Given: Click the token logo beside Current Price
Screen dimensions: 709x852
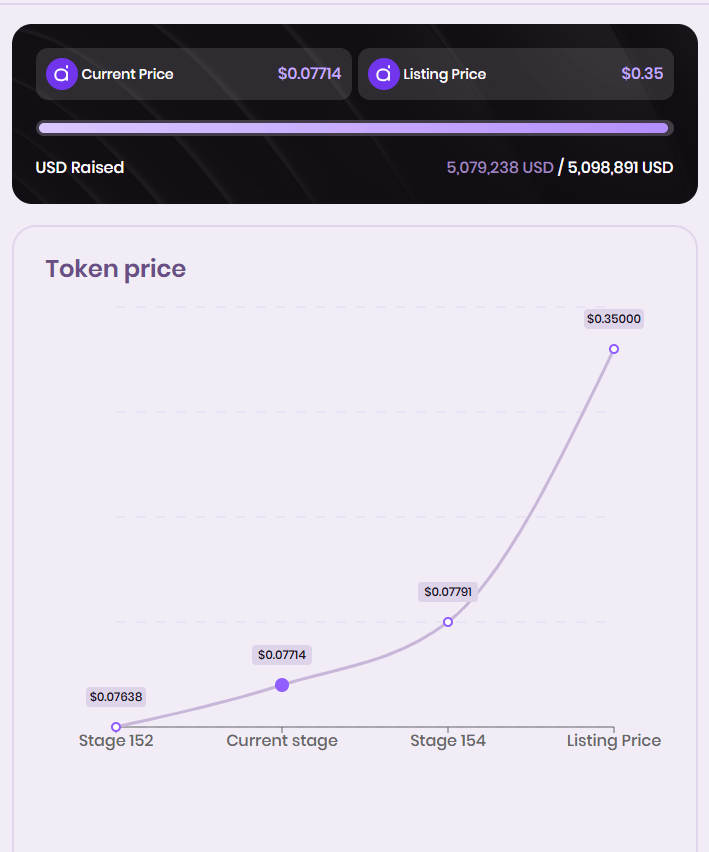Looking at the screenshot, I should click(x=61, y=73).
